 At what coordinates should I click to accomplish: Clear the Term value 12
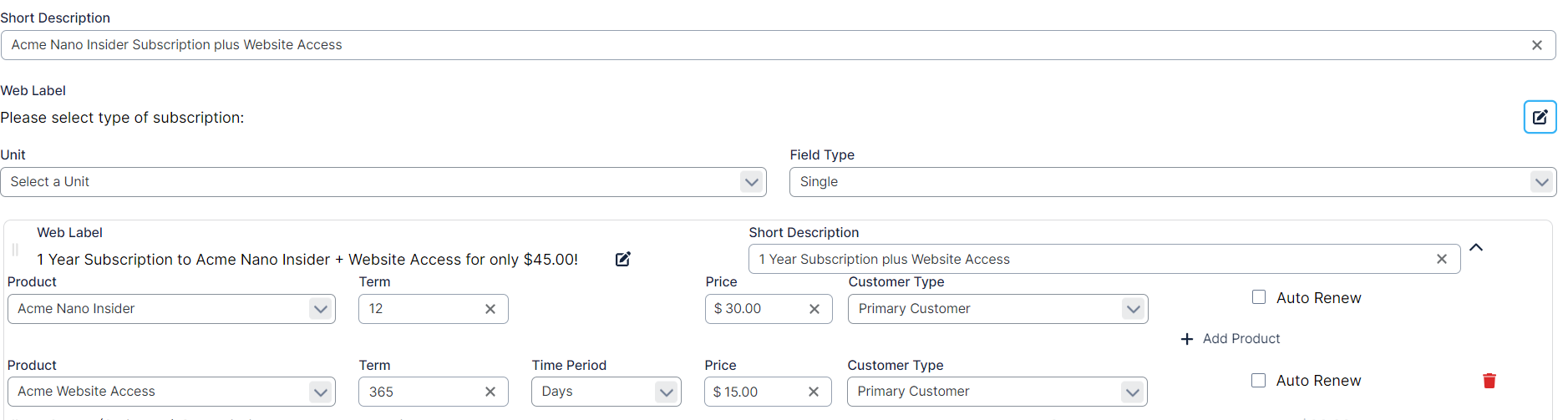[x=490, y=309]
